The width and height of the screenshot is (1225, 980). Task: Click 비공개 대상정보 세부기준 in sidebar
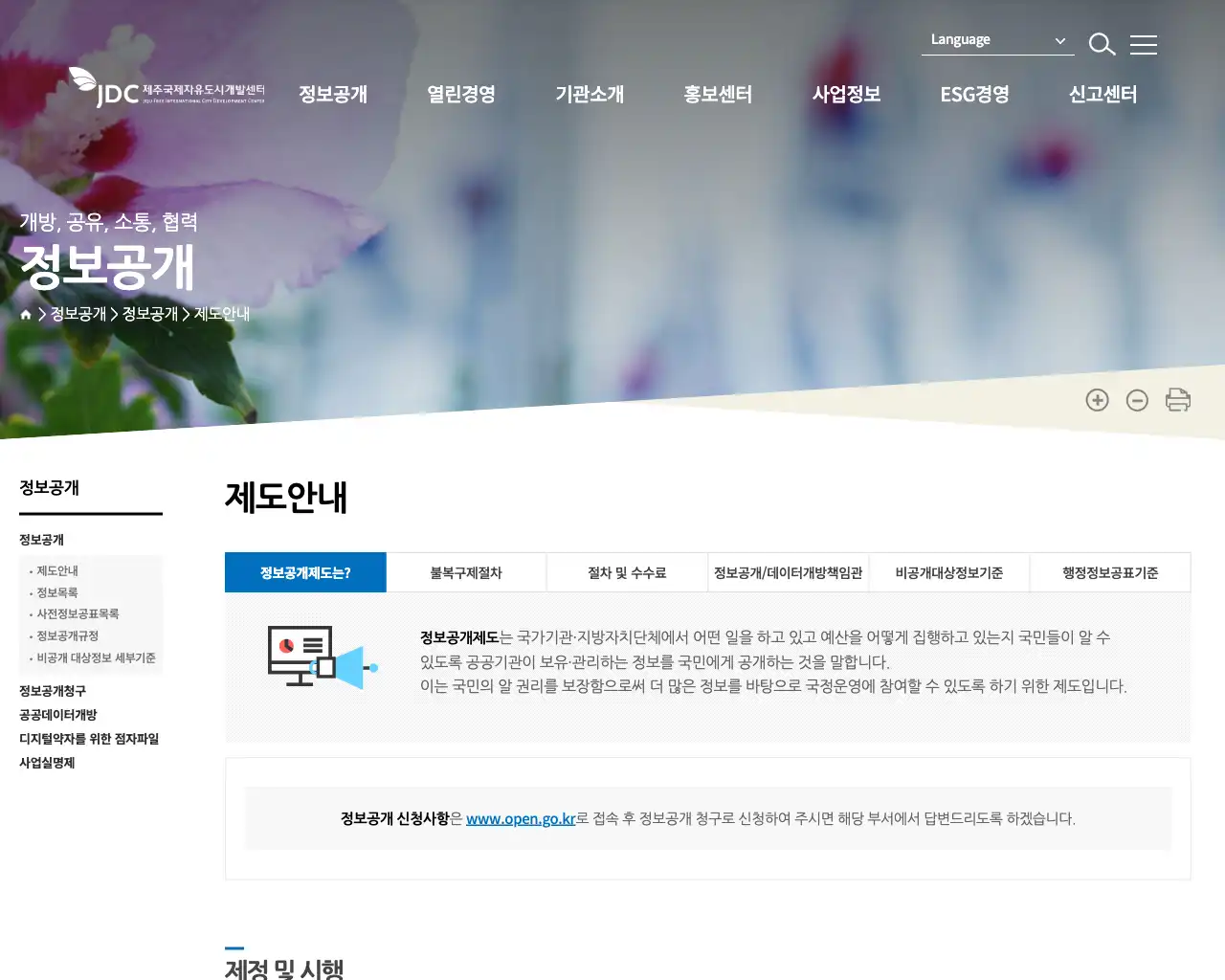click(96, 657)
